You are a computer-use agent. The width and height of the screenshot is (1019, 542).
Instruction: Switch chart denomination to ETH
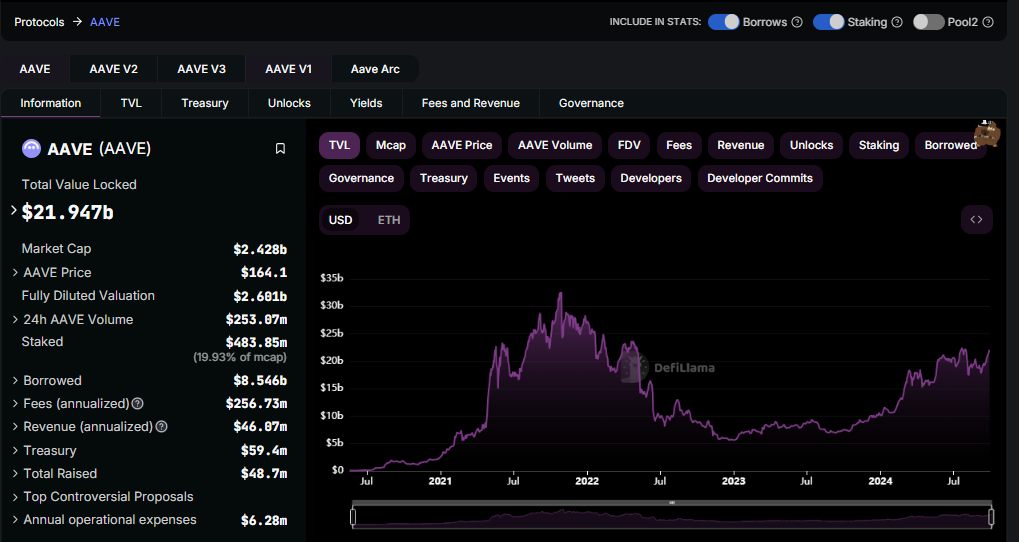coord(389,220)
